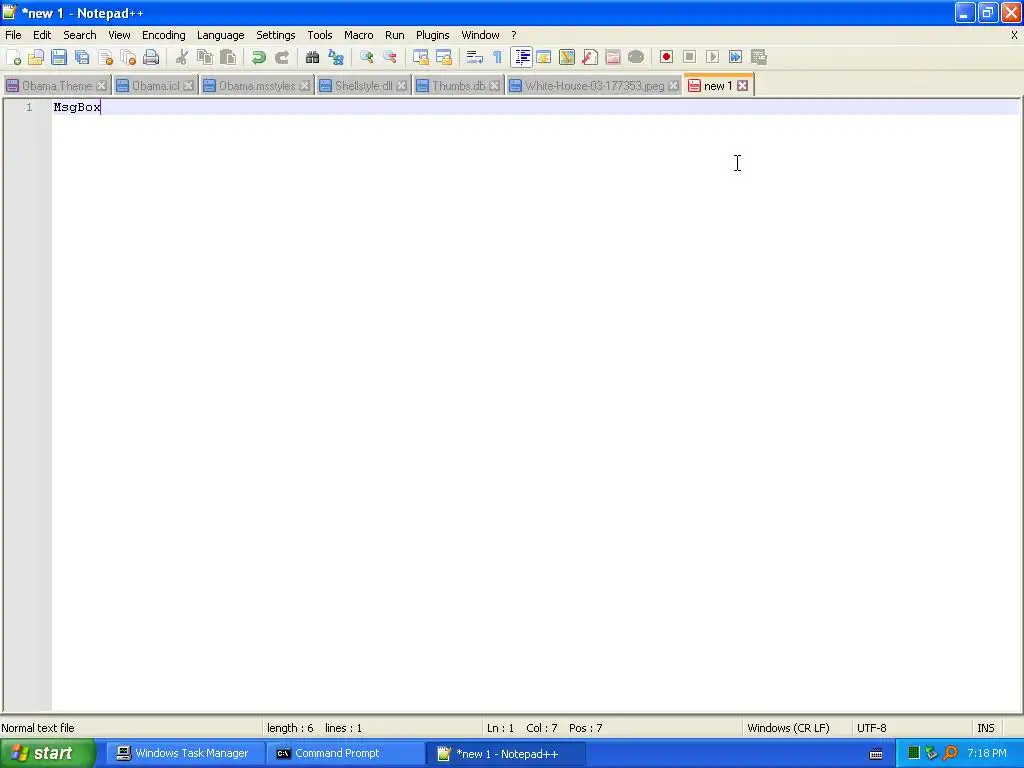1024x768 pixels.
Task: Close the new 1 tab
Action: coord(743,86)
